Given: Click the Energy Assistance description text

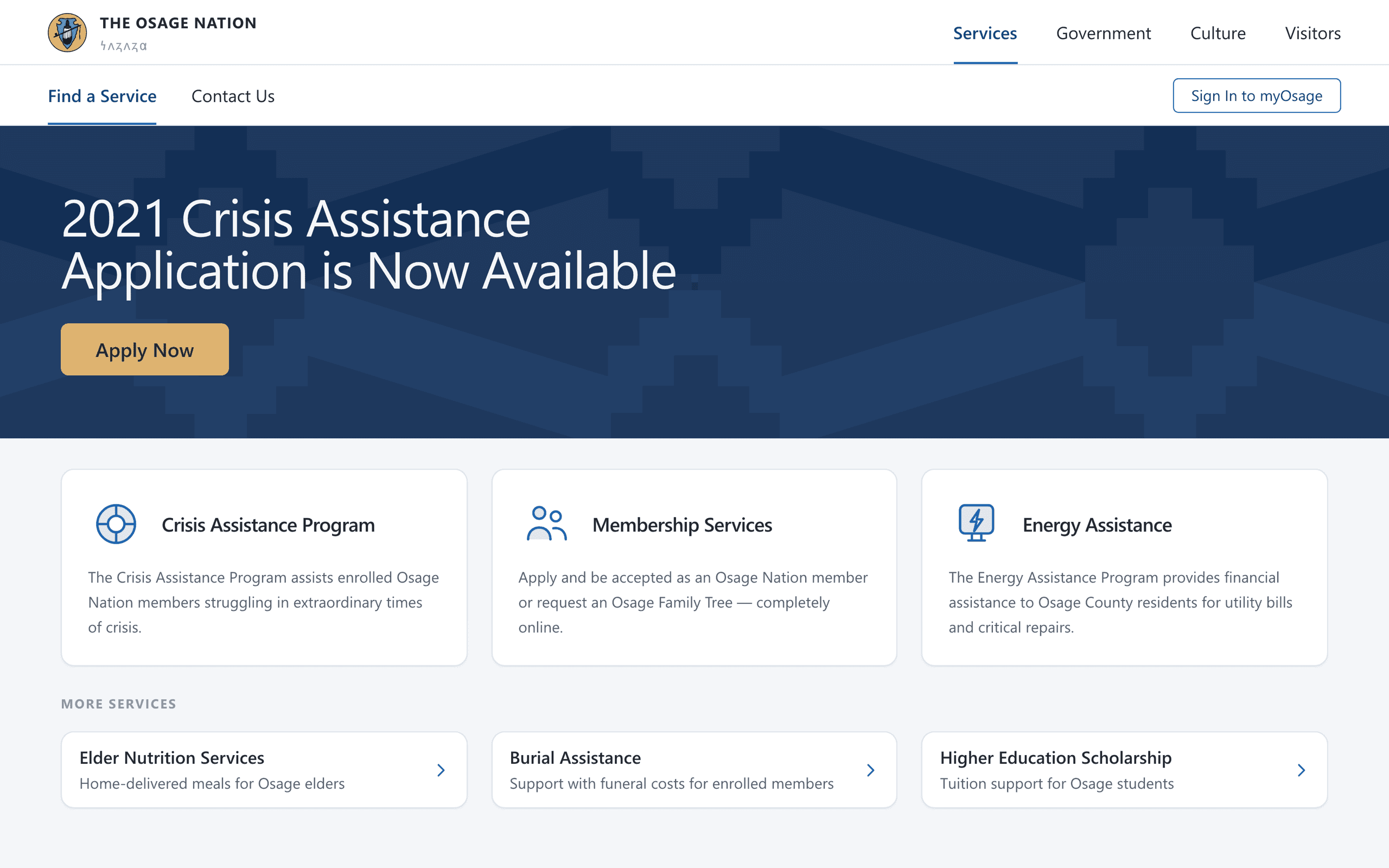Looking at the screenshot, I should pos(1120,602).
